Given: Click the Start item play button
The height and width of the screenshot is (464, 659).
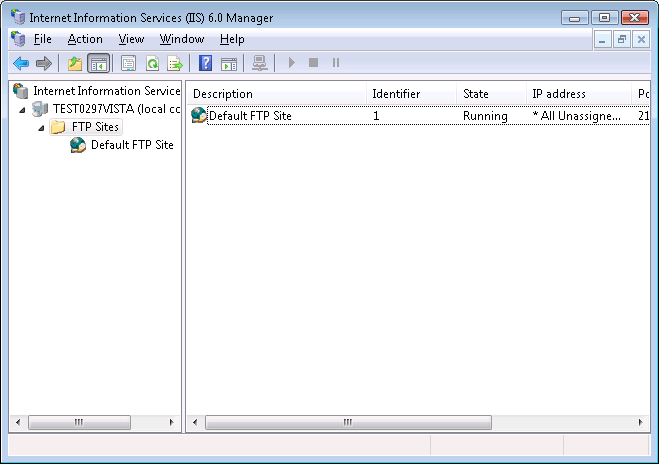Looking at the screenshot, I should (292, 63).
